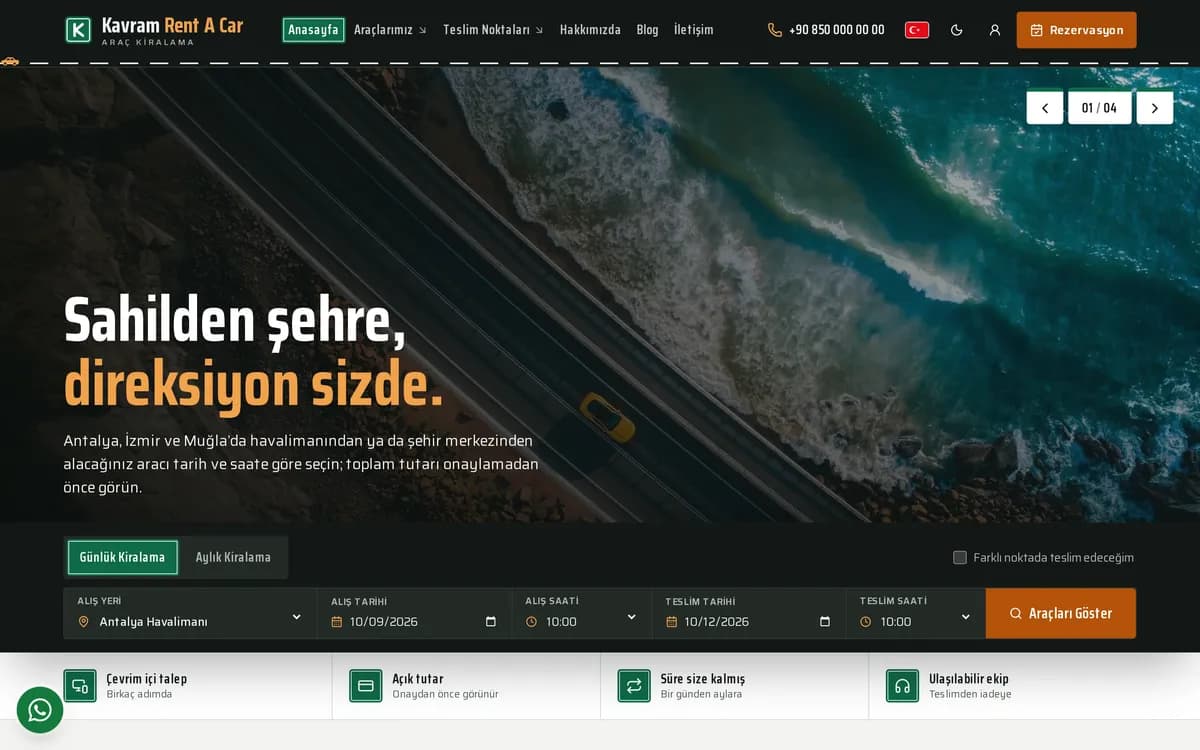Viewport: 1200px width, 750px height.
Task: Click the 'Teslimden iadeye' subtitle text
Action: tap(970, 694)
